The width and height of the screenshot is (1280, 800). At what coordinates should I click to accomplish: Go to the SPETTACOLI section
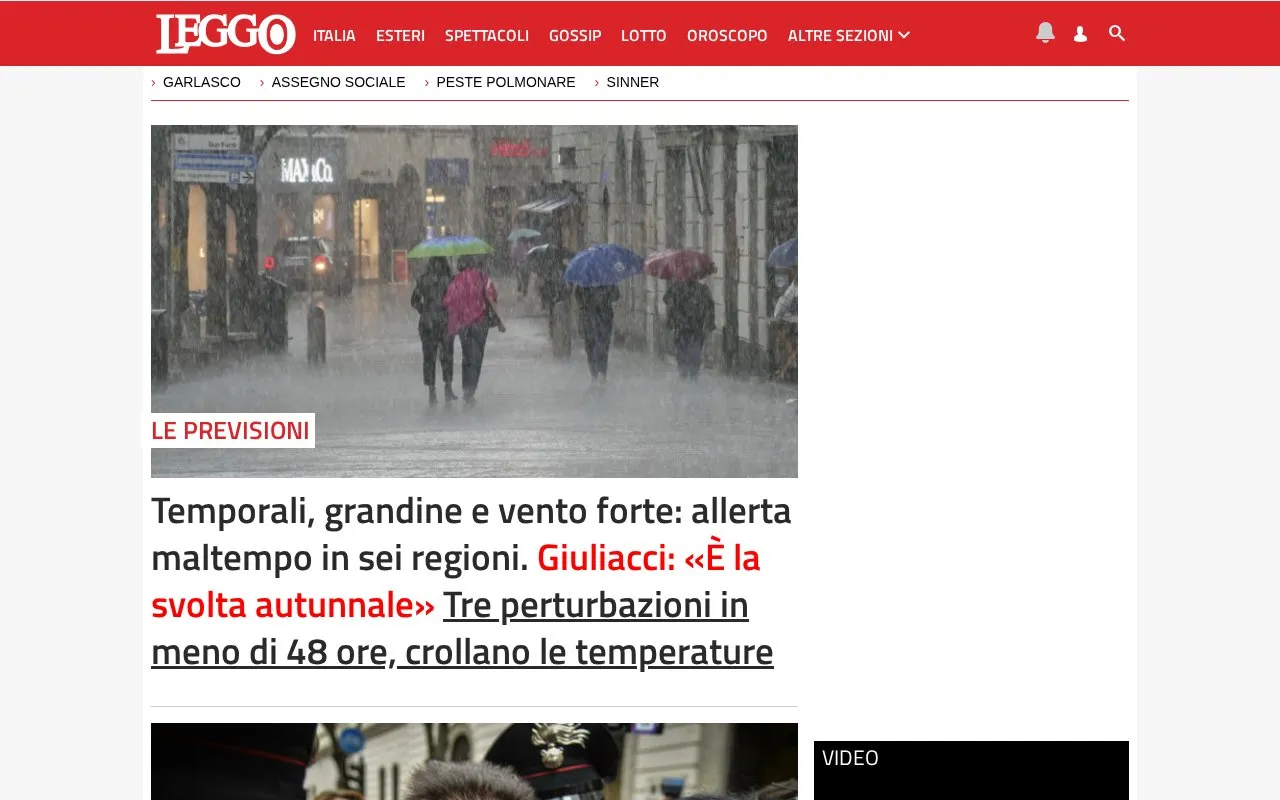coord(487,36)
